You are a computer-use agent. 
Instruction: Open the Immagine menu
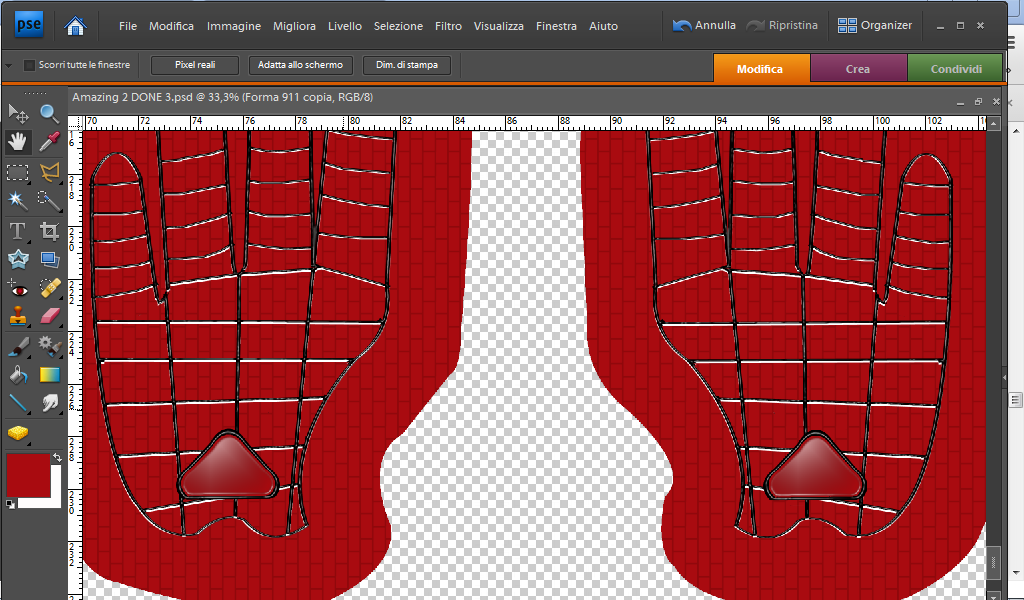(x=234, y=26)
